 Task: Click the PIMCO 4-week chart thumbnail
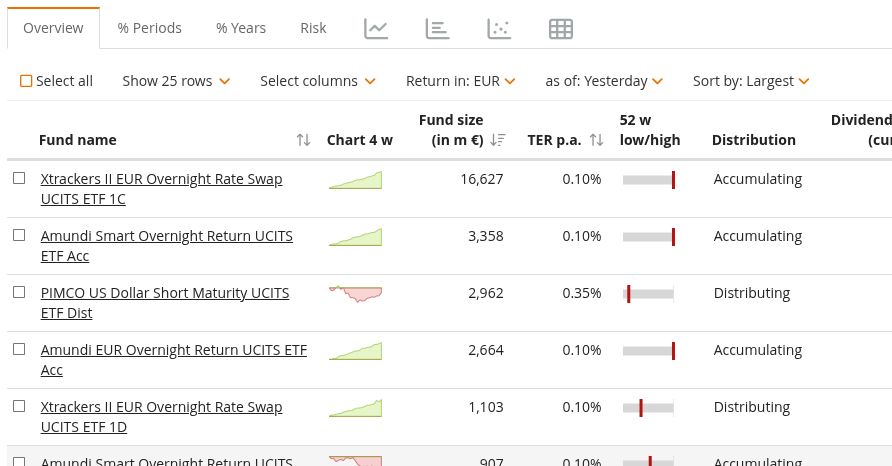point(356,294)
